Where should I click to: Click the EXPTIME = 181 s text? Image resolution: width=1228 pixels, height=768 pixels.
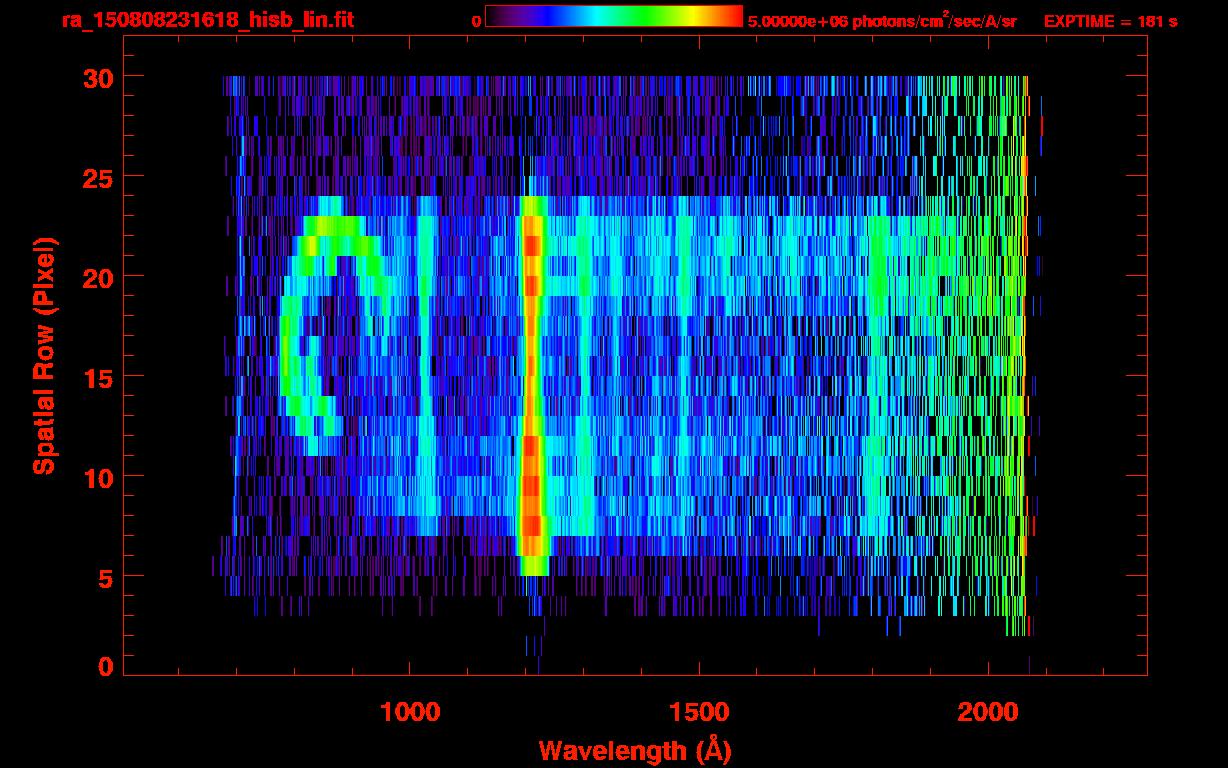[x=1110, y=21]
